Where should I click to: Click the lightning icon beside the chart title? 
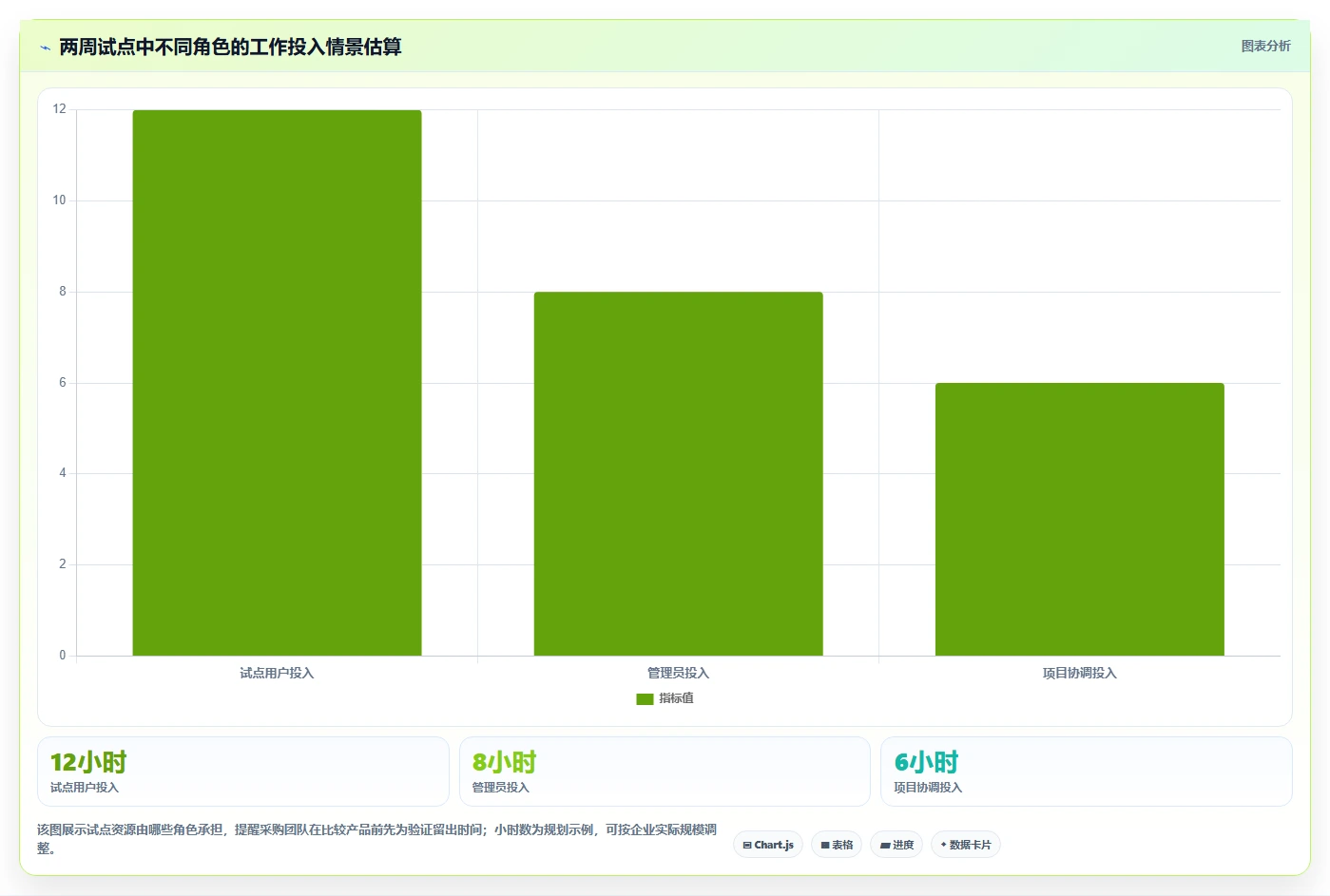tap(45, 48)
